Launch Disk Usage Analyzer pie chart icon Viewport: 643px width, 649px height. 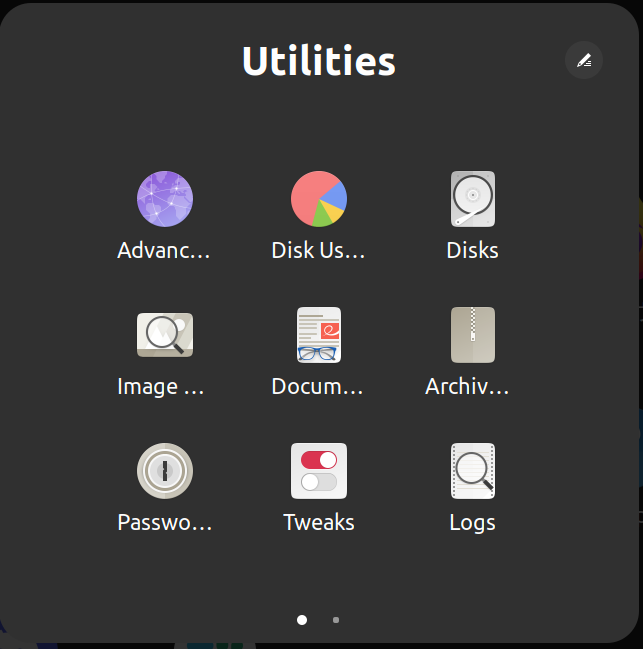pos(319,199)
